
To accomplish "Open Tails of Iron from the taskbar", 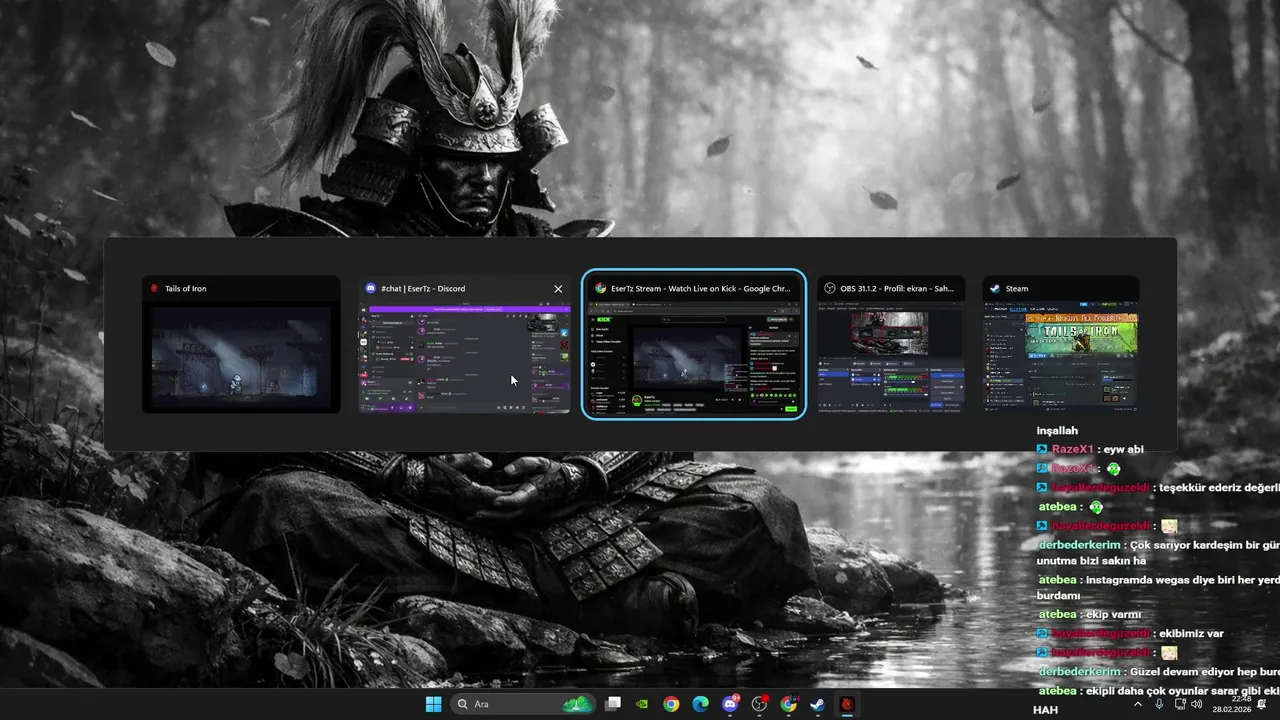I will (847, 704).
